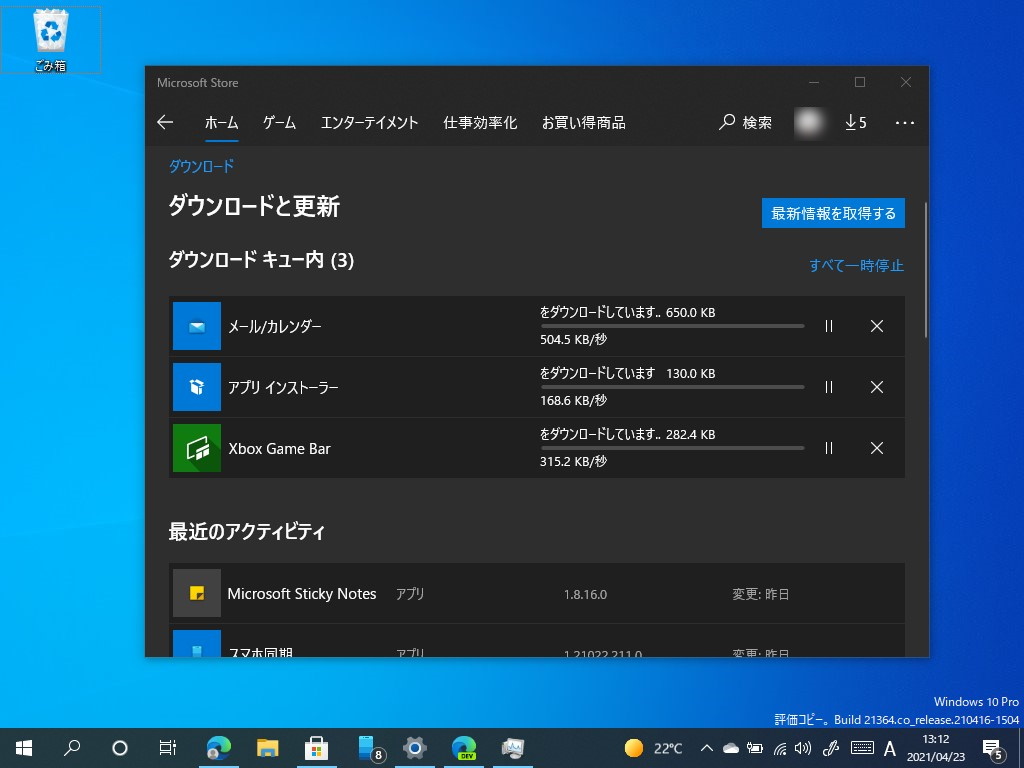Expand hidden icons in the system tray
The height and width of the screenshot is (768, 1024).
(706, 747)
